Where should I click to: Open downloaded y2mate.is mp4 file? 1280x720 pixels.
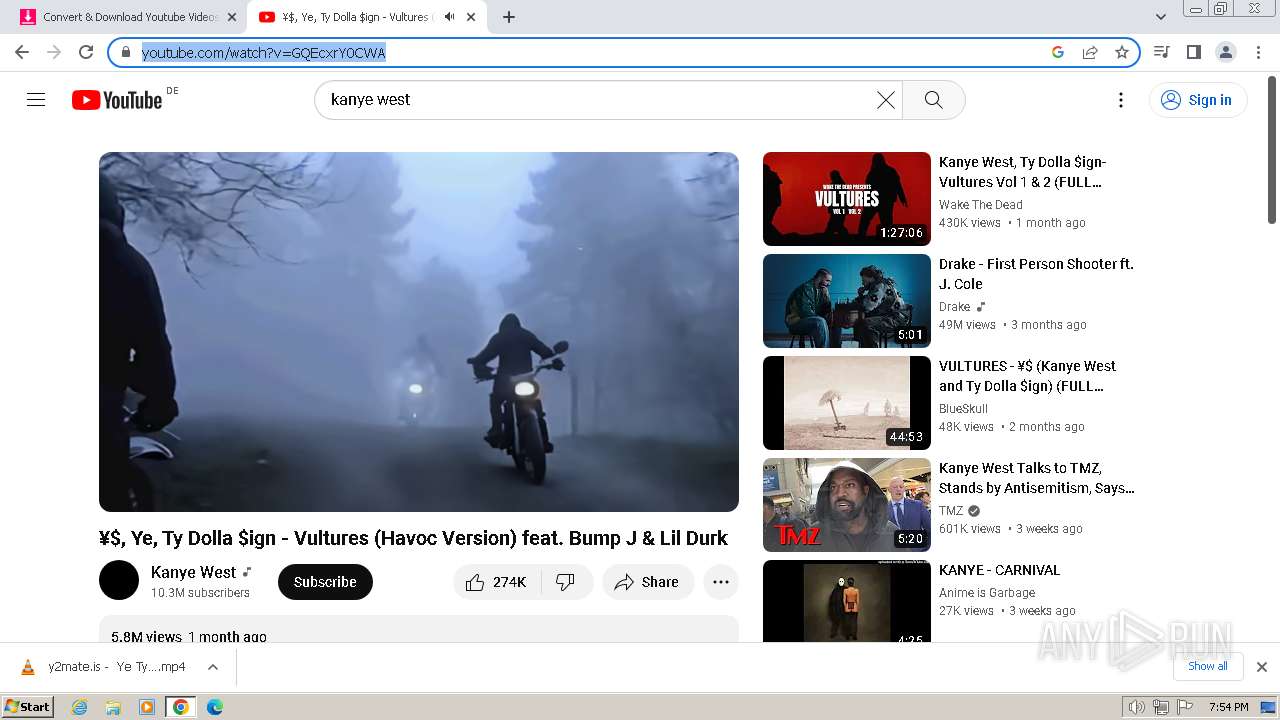[x=104, y=667]
